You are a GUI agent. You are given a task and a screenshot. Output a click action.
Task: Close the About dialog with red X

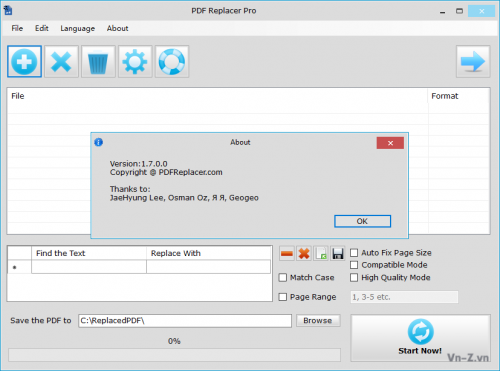coord(390,143)
